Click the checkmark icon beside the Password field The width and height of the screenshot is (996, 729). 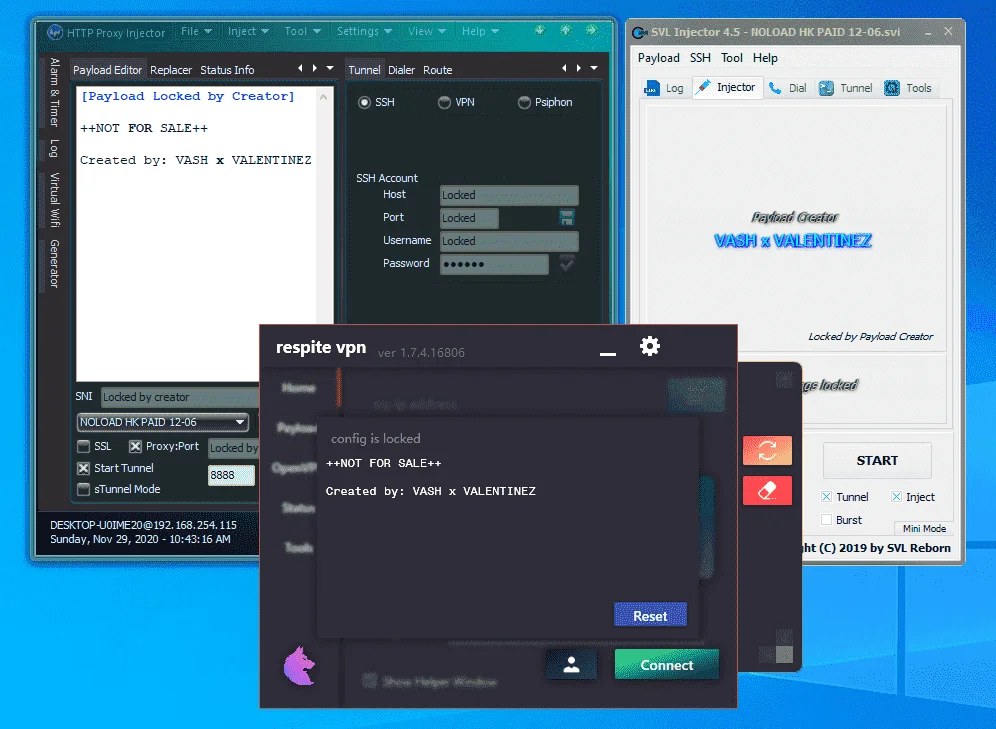tap(567, 263)
